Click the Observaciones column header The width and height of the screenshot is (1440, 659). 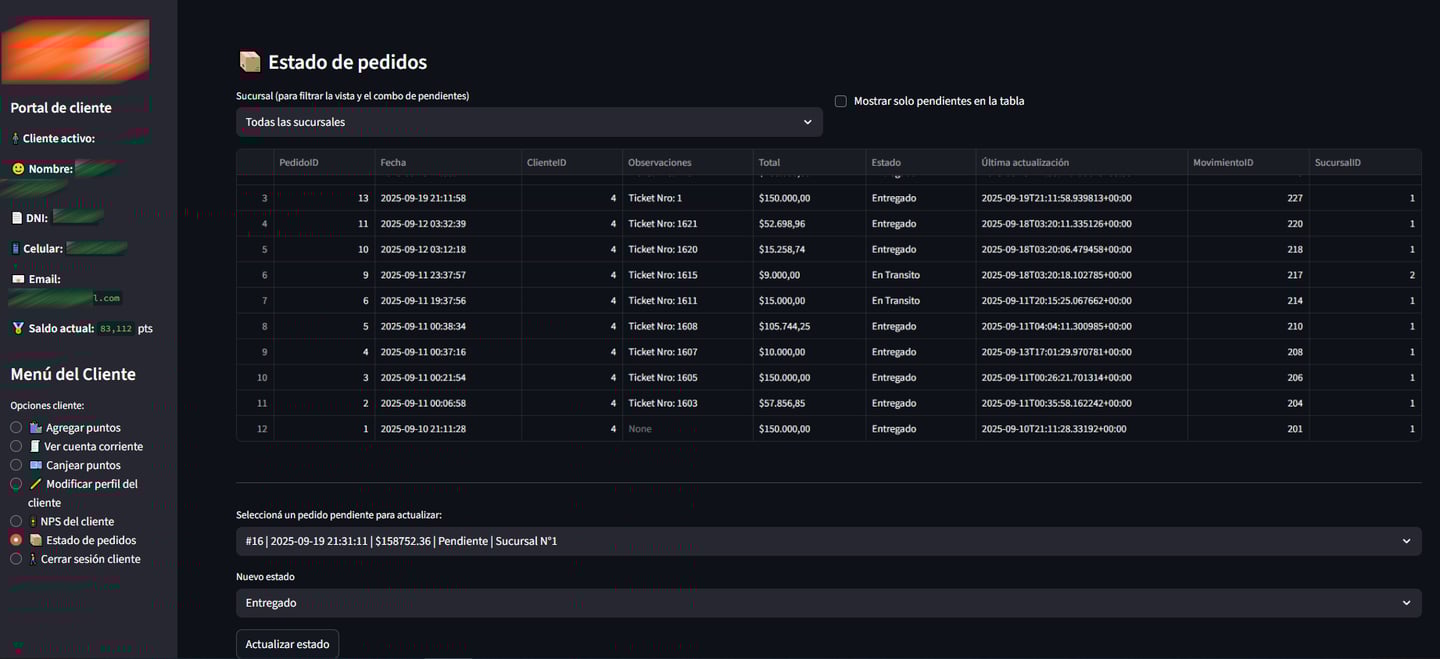pyautogui.click(x=688, y=162)
